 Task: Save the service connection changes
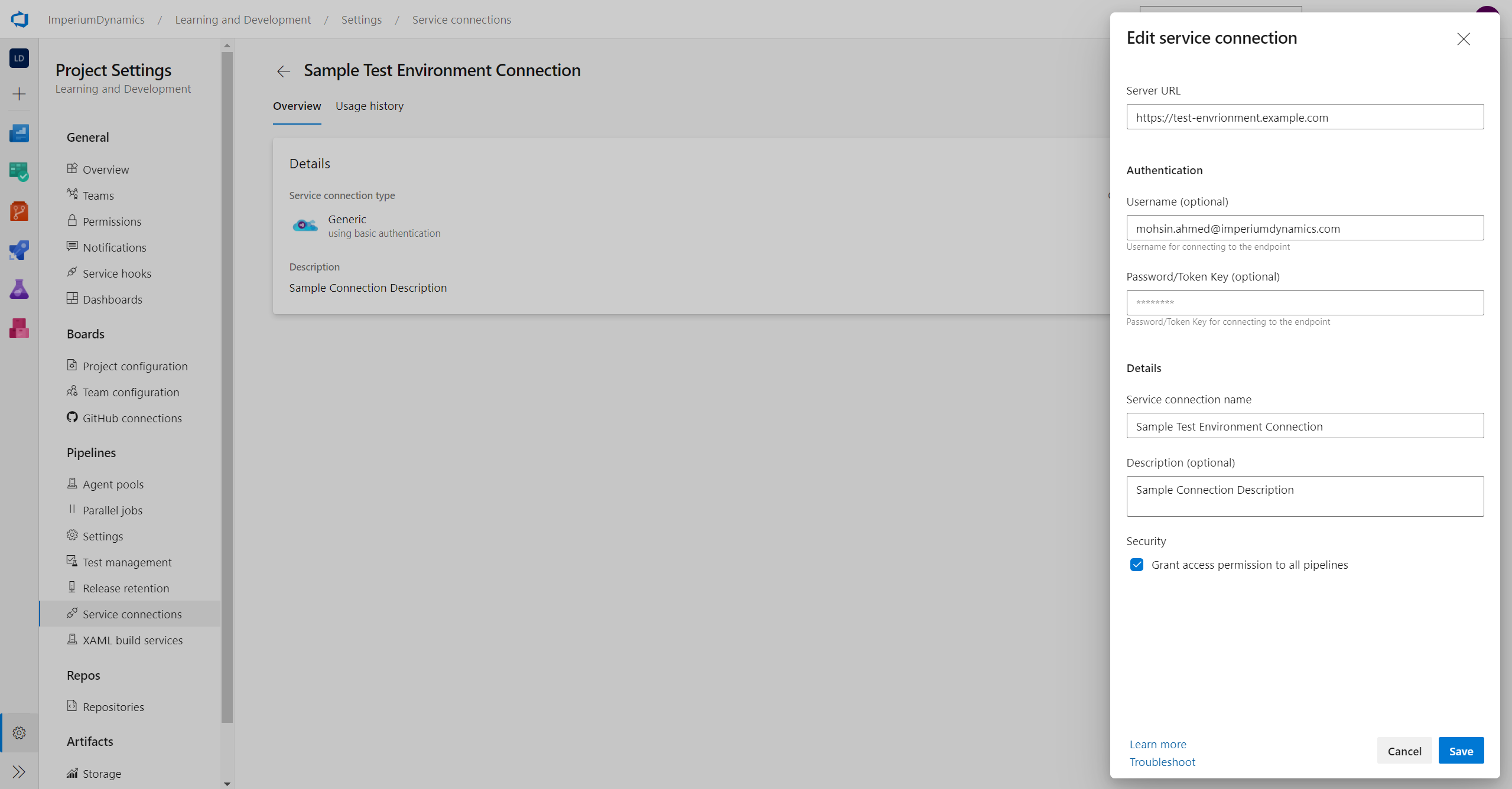pos(1461,751)
